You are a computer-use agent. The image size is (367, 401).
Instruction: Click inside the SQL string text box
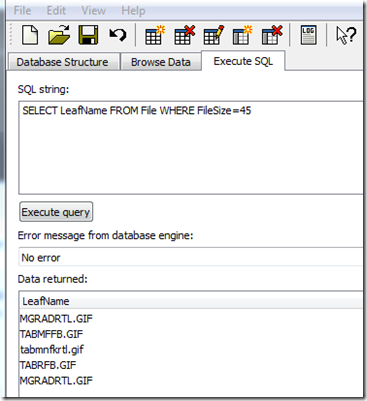(191, 148)
